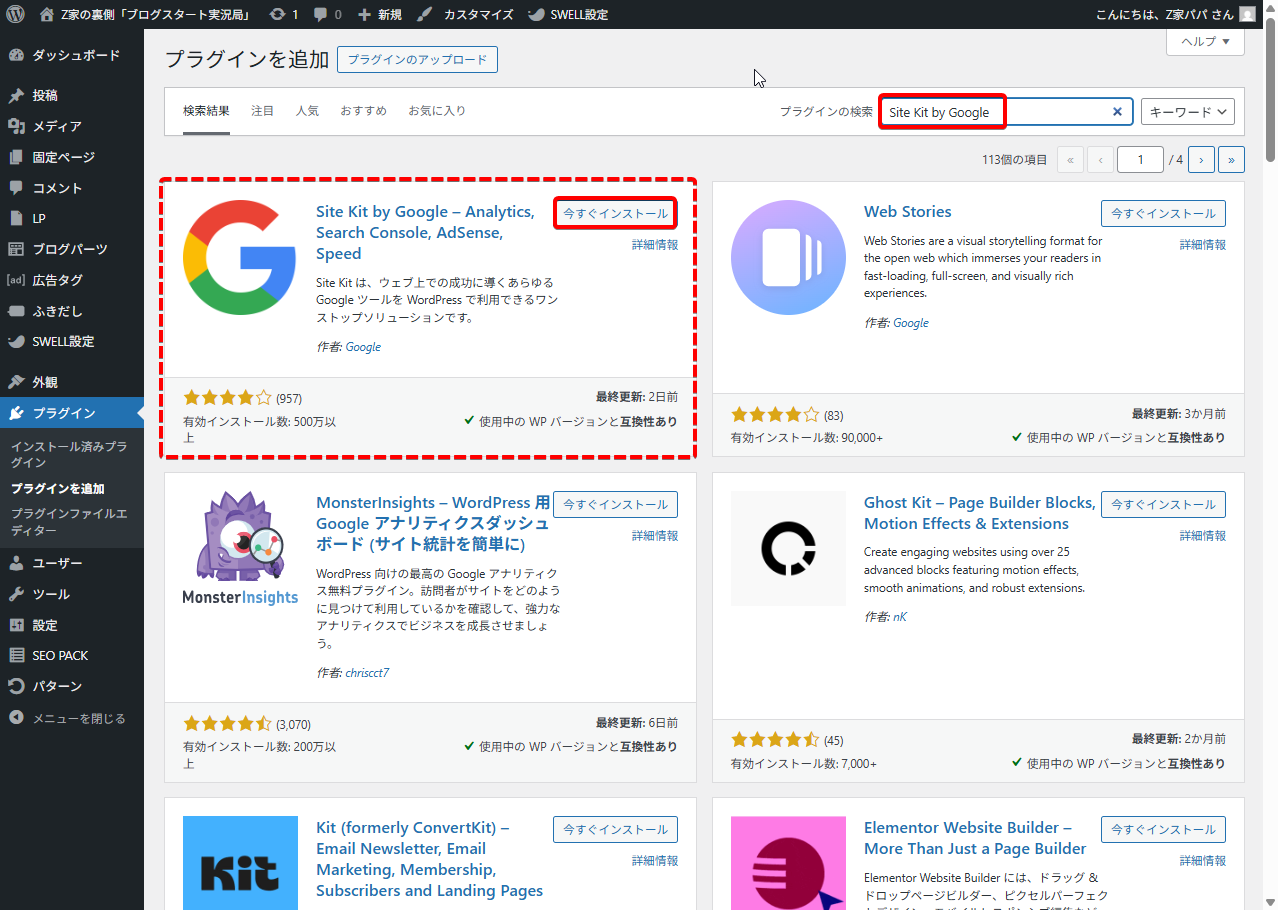Click the メディア icon in sidebar
The height and width of the screenshot is (910, 1278).
16,127
